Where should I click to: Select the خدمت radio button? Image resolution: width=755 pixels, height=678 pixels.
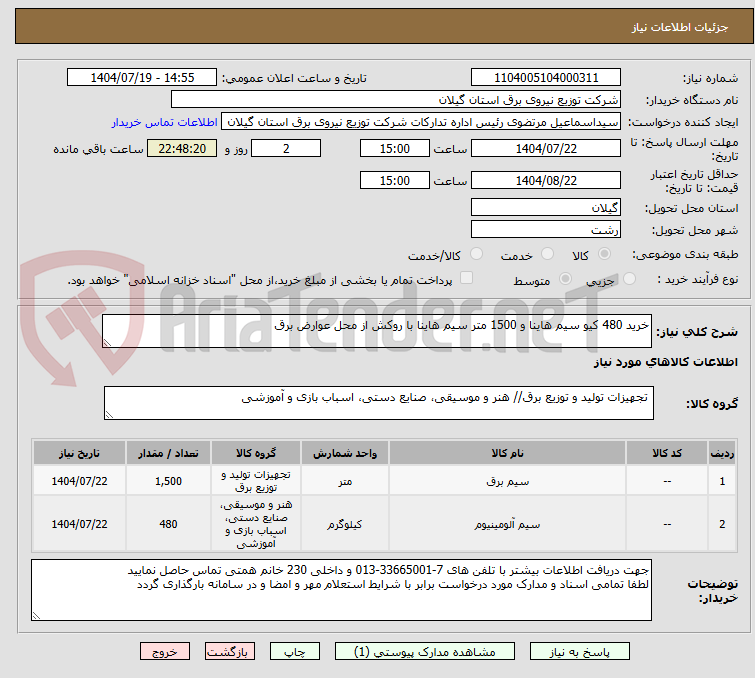tap(547, 254)
